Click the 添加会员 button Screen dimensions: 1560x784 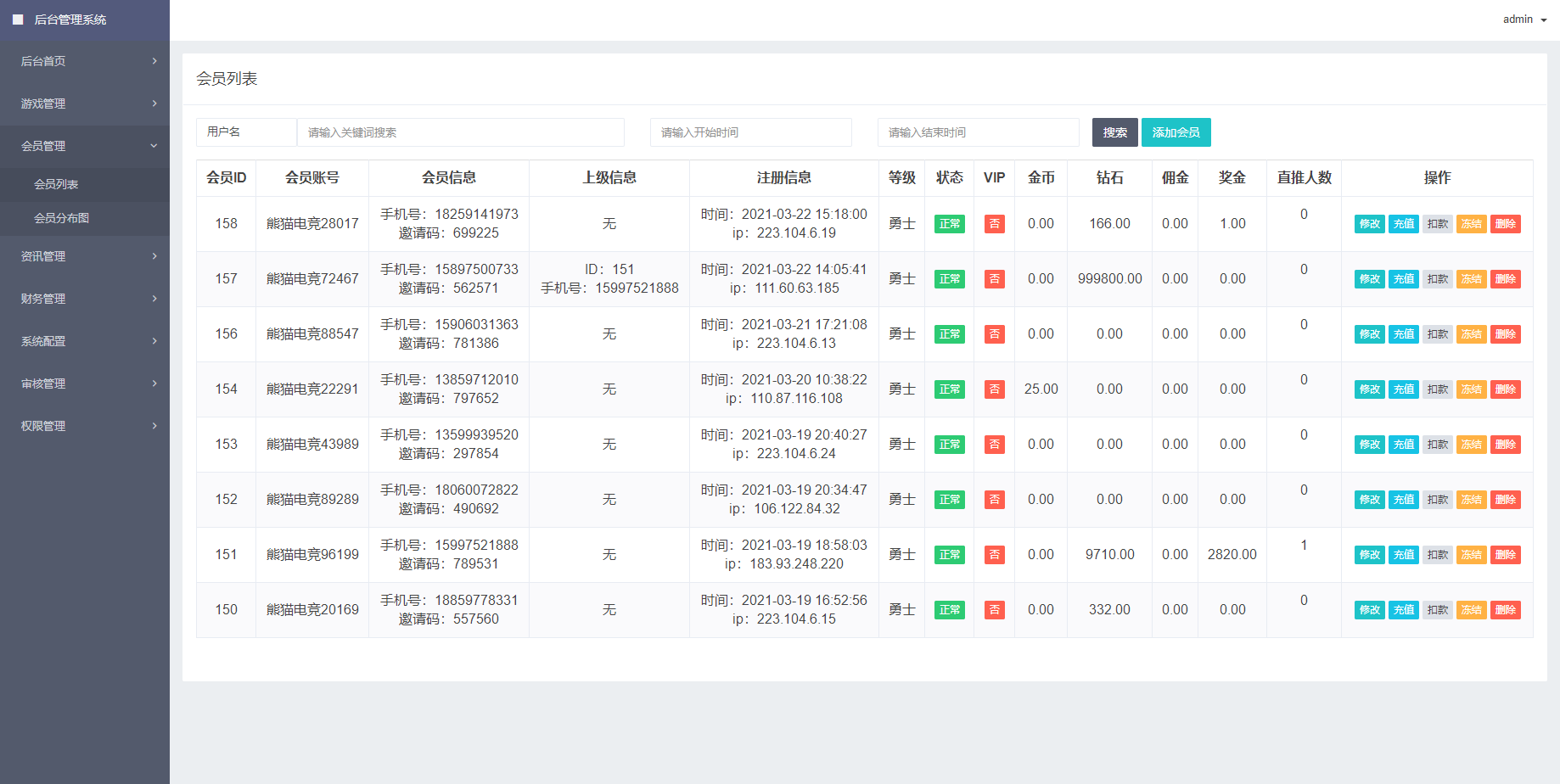[1176, 132]
